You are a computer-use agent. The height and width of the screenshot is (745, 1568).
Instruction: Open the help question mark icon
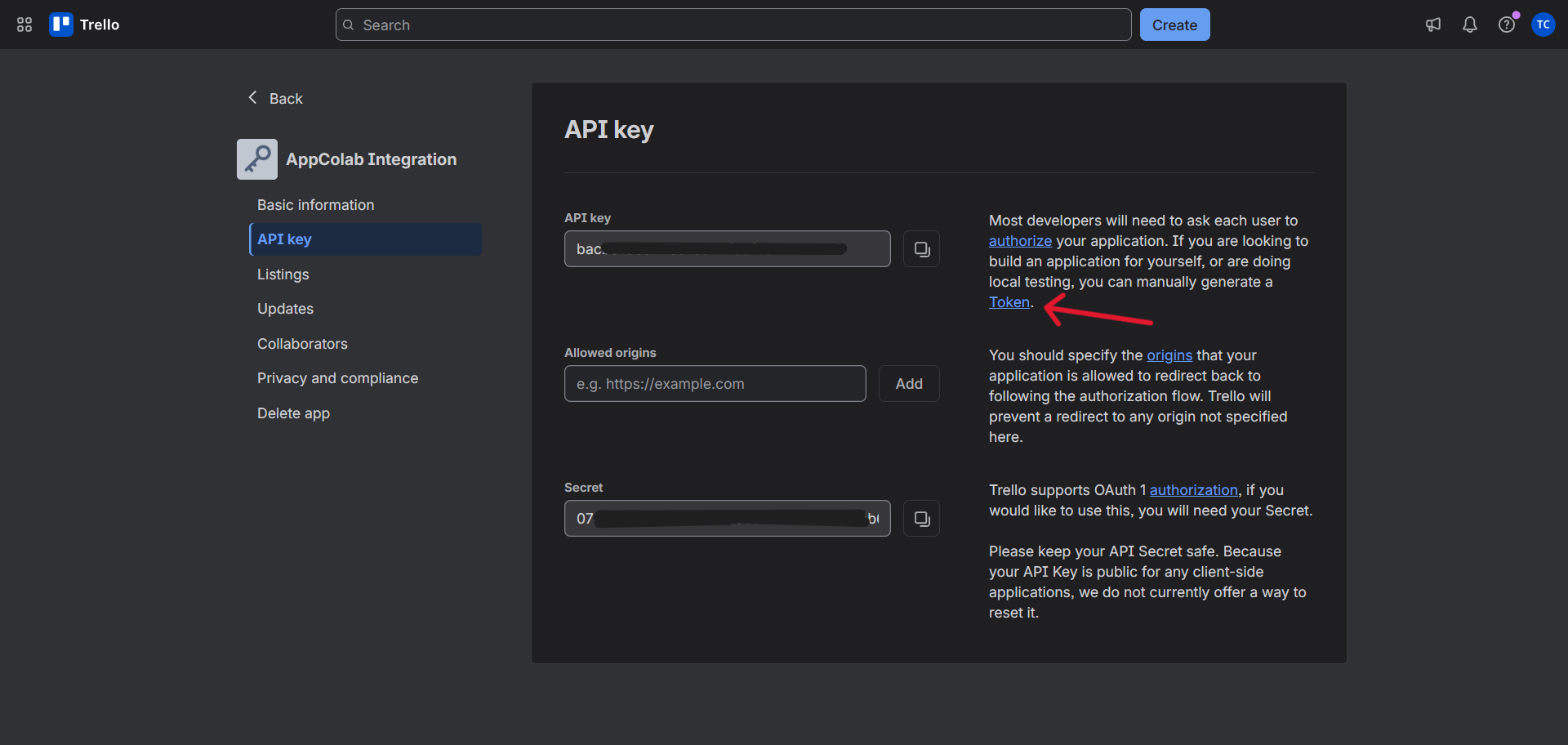[x=1507, y=25]
